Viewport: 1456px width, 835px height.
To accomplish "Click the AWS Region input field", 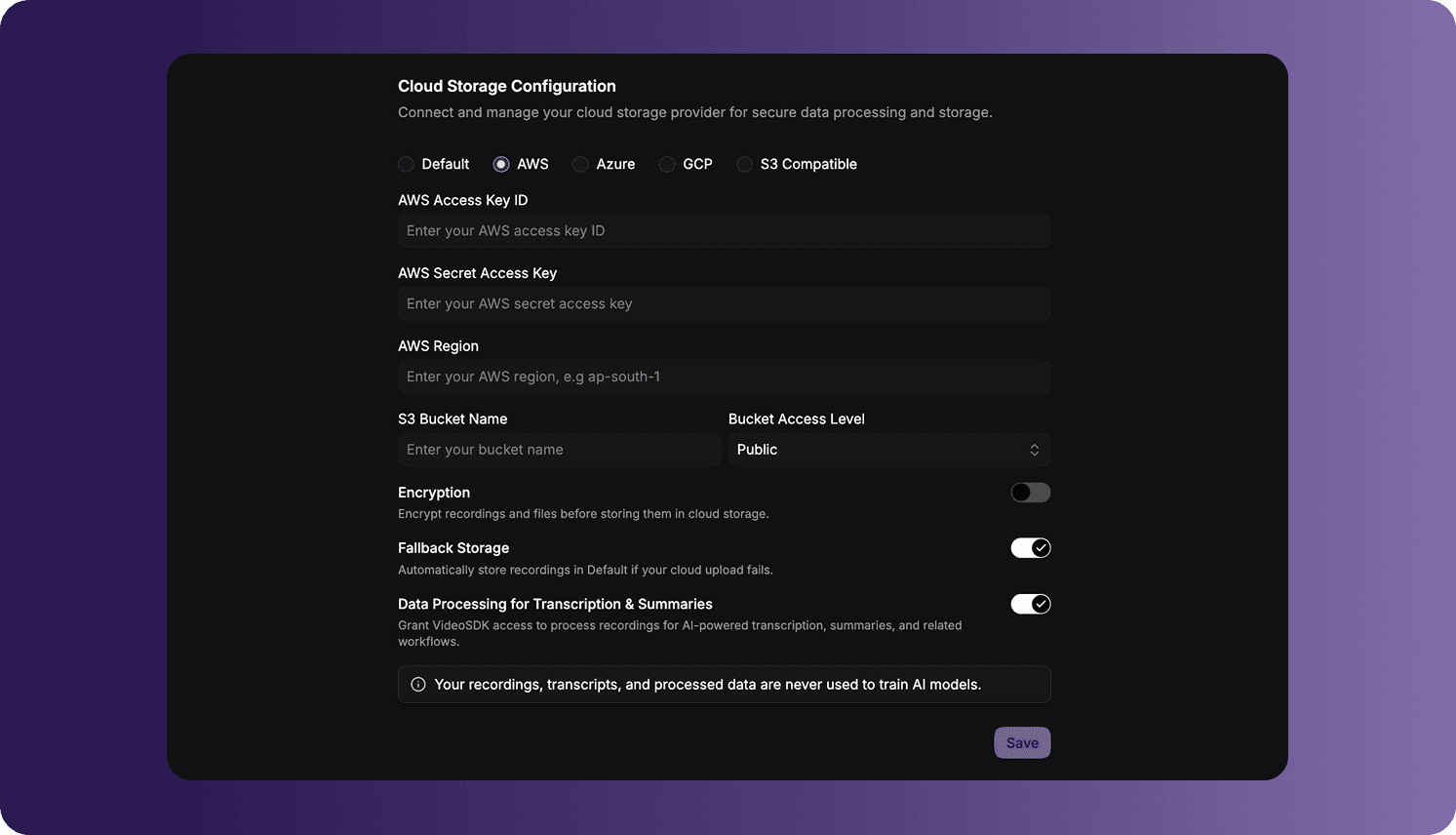I will coord(725,377).
